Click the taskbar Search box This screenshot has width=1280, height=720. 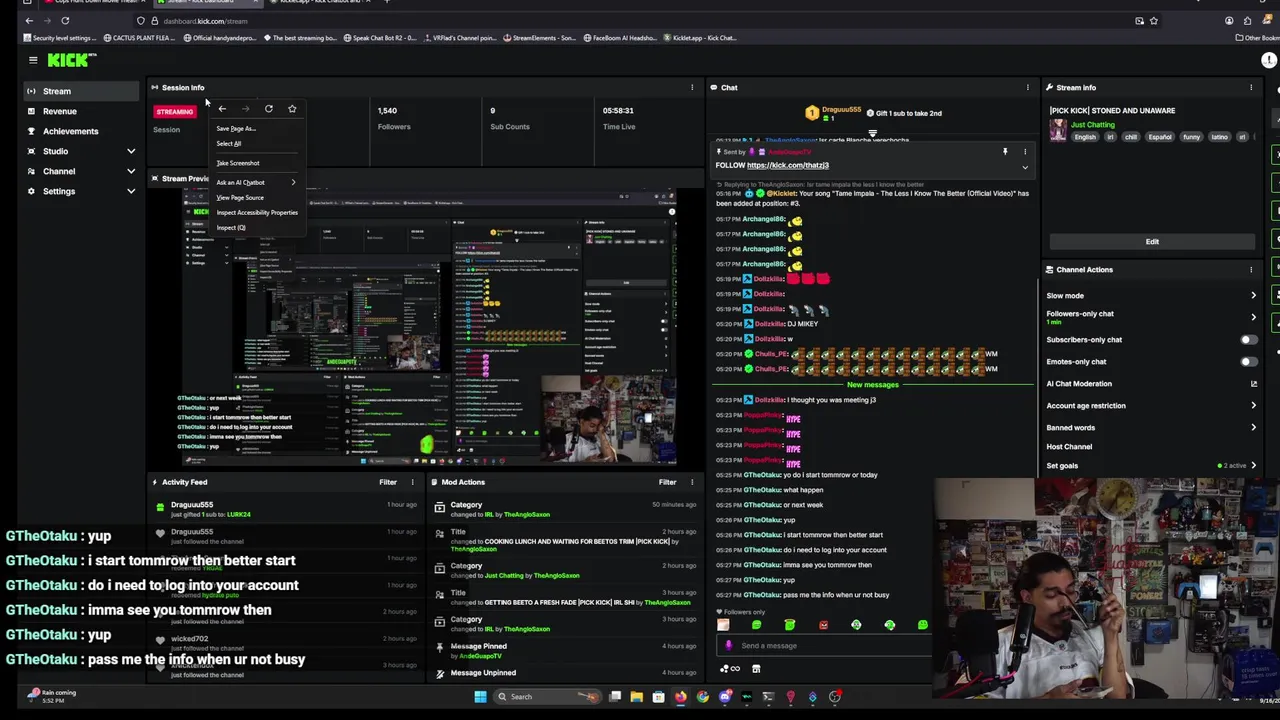point(549,696)
